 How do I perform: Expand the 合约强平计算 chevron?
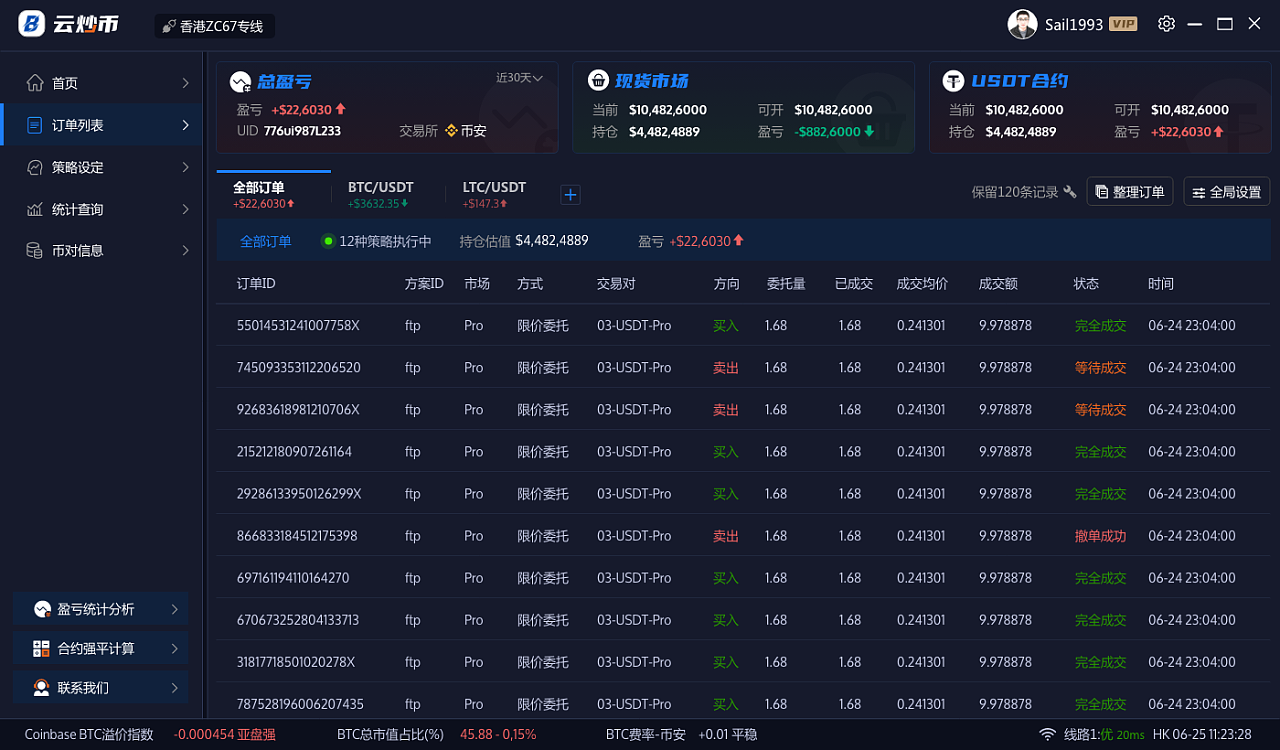(174, 648)
